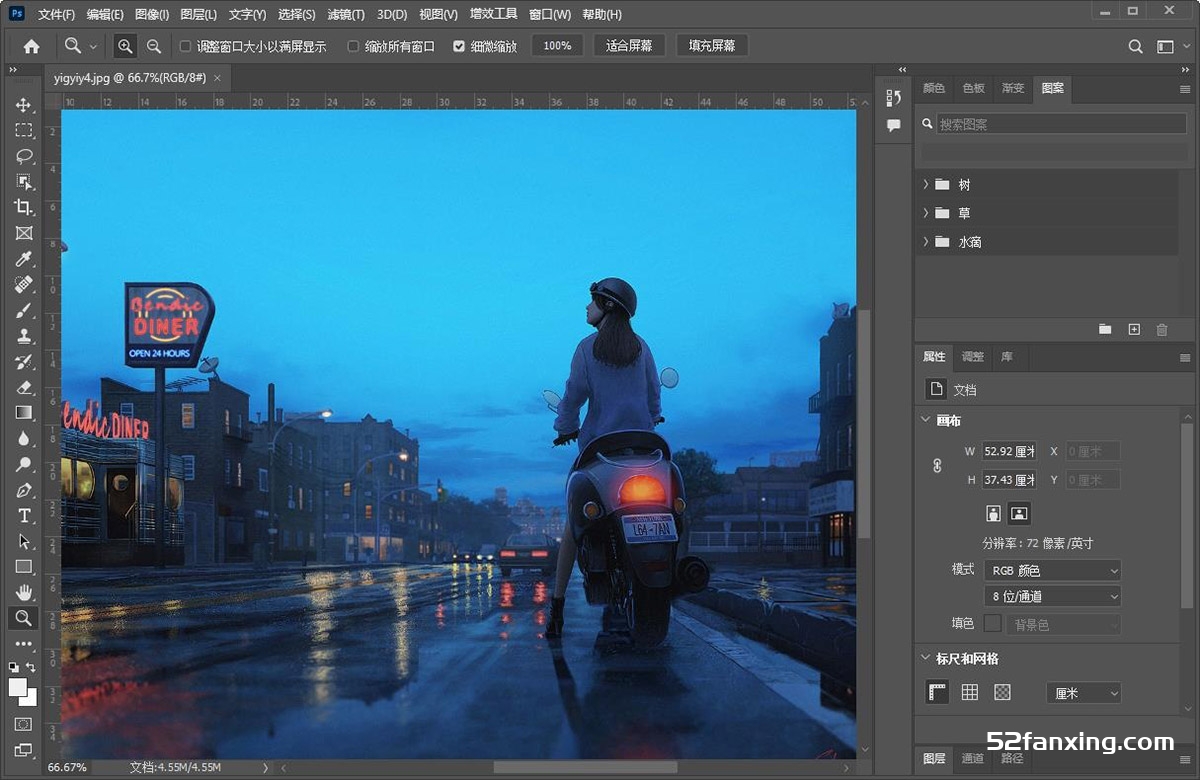This screenshot has height=780, width=1200.
Task: Select the Hand tool
Action: point(23,591)
